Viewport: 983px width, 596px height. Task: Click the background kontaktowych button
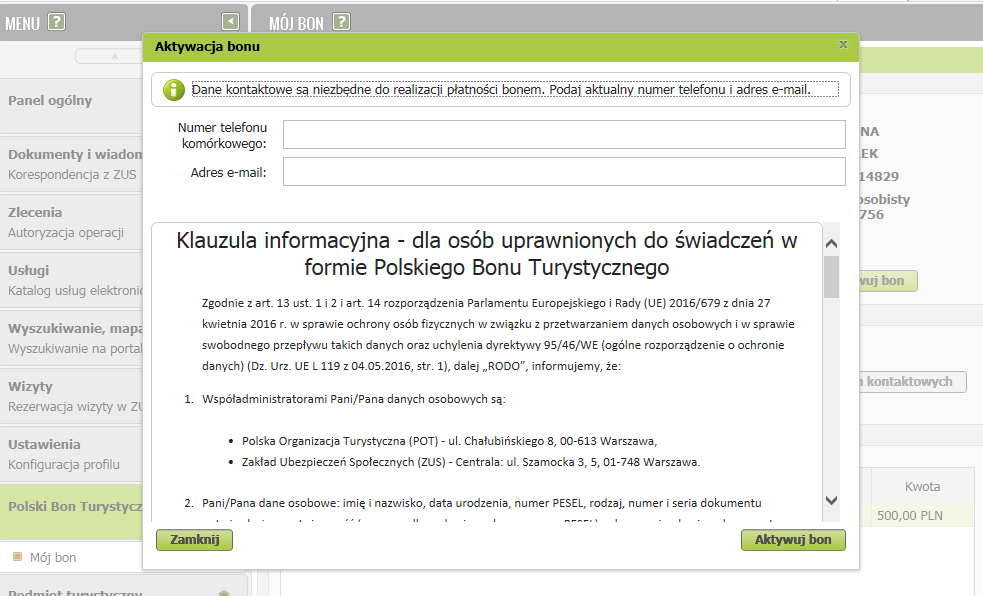912,382
